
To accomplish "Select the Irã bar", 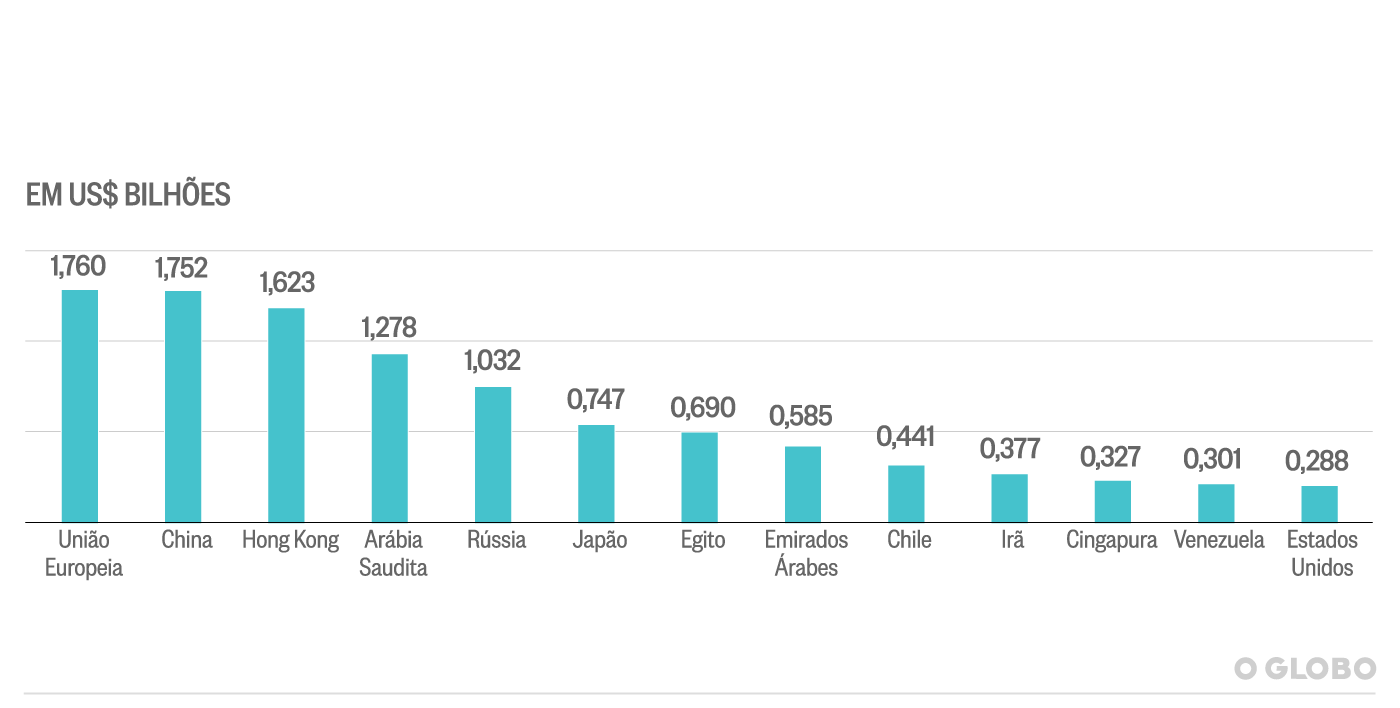I will coord(1010,498).
